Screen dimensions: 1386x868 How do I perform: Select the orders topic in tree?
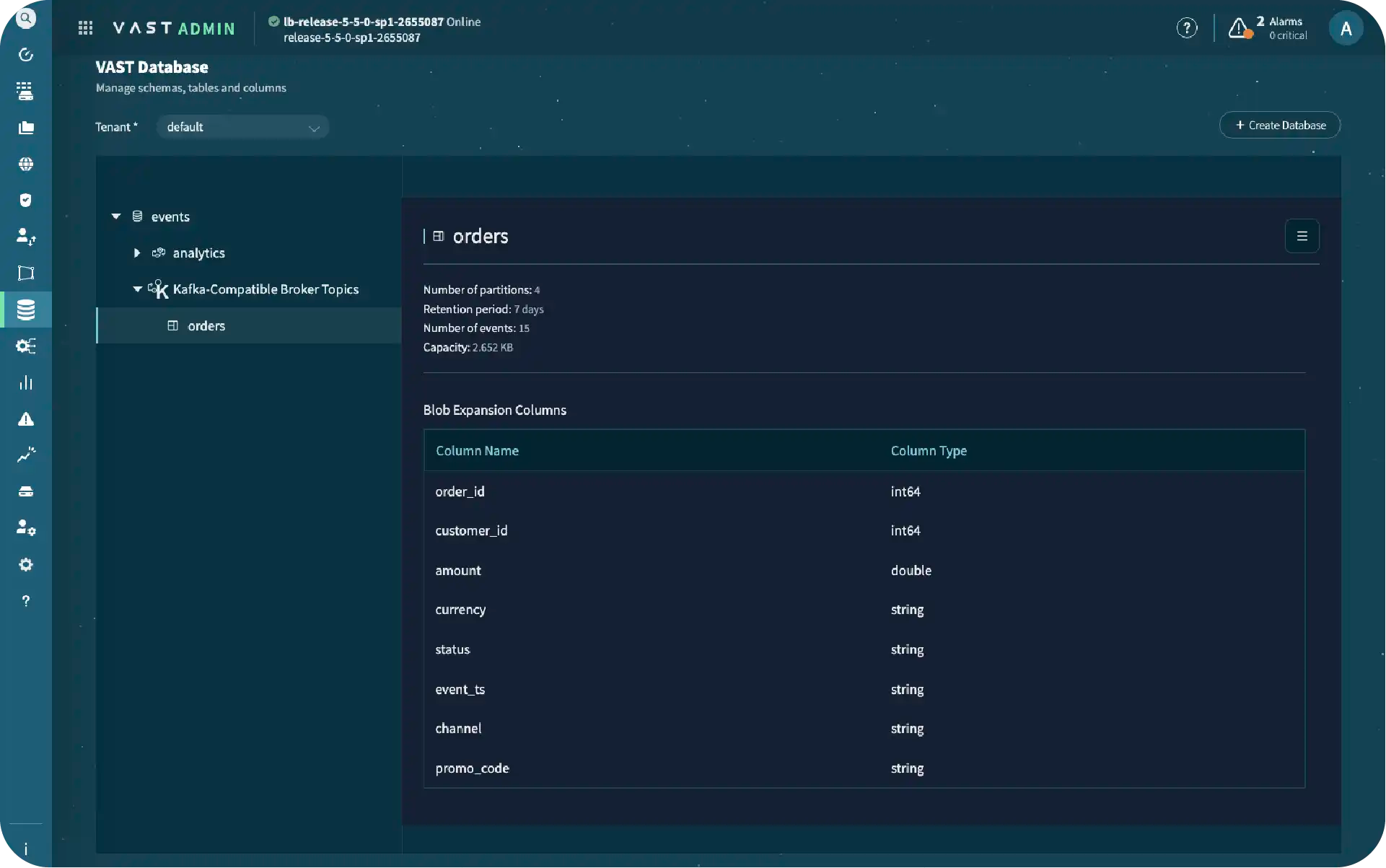tap(249, 325)
